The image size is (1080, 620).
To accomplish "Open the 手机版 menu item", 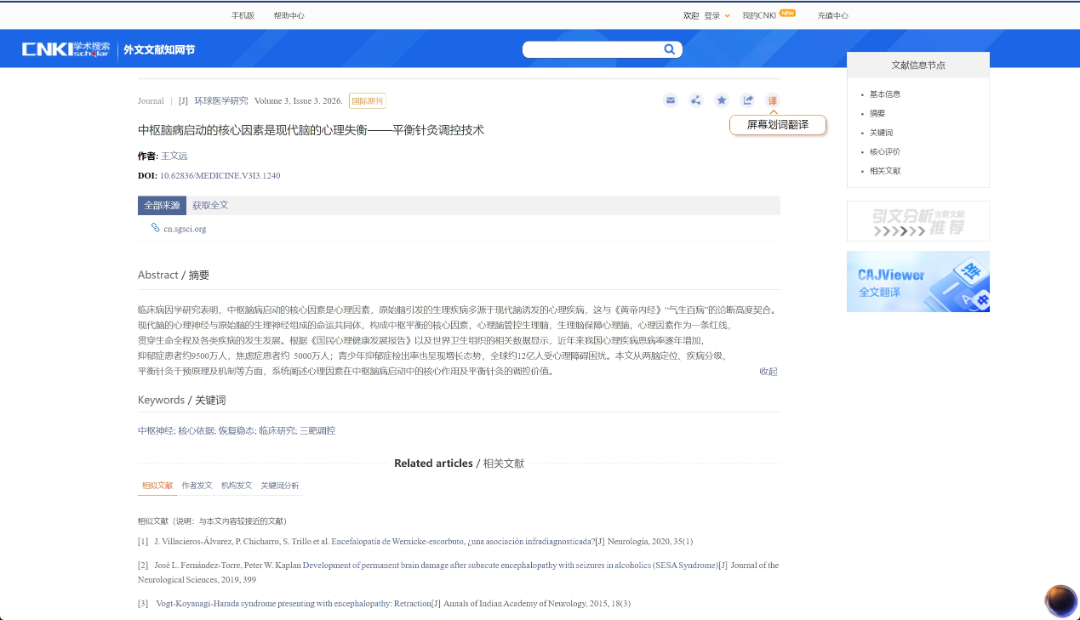I will coord(242,16).
